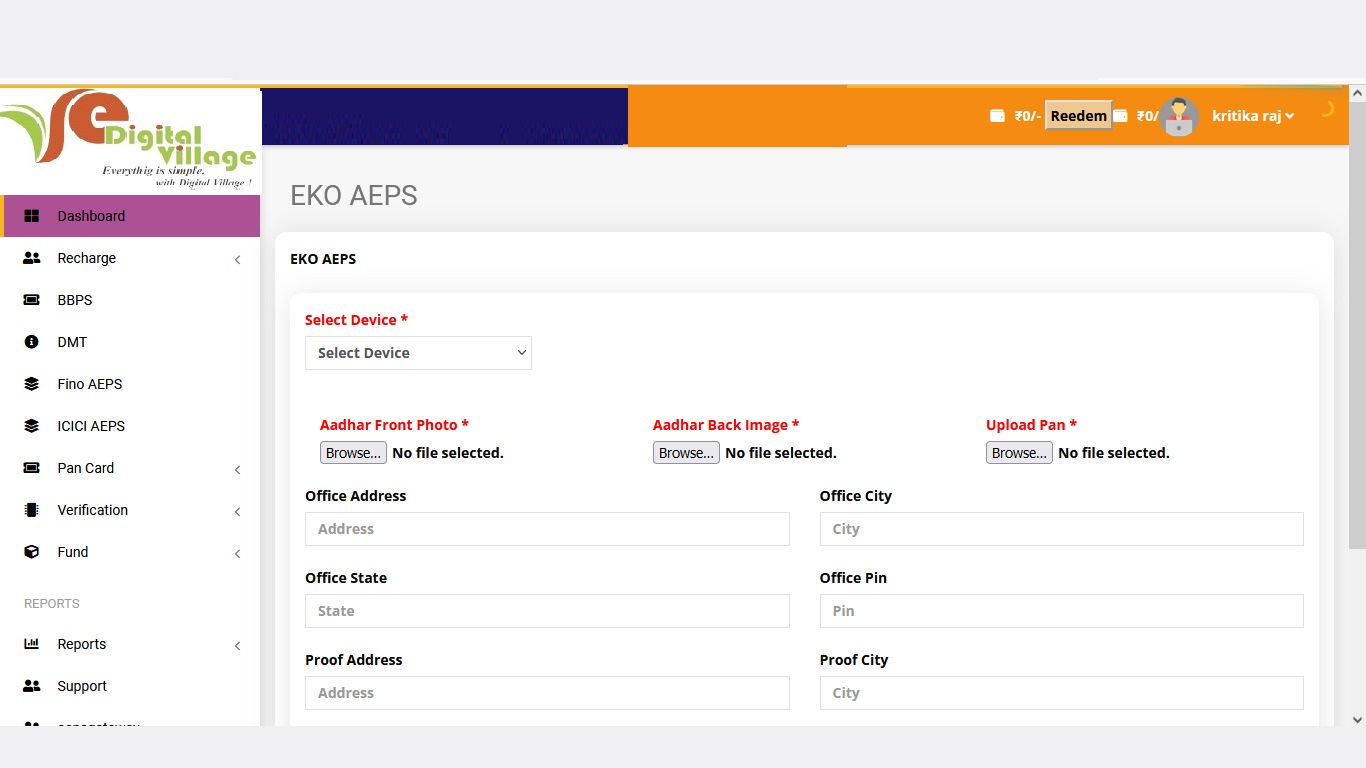The height and width of the screenshot is (768, 1366).
Task: Click the Pan Card ticket icon
Action: 31,468
